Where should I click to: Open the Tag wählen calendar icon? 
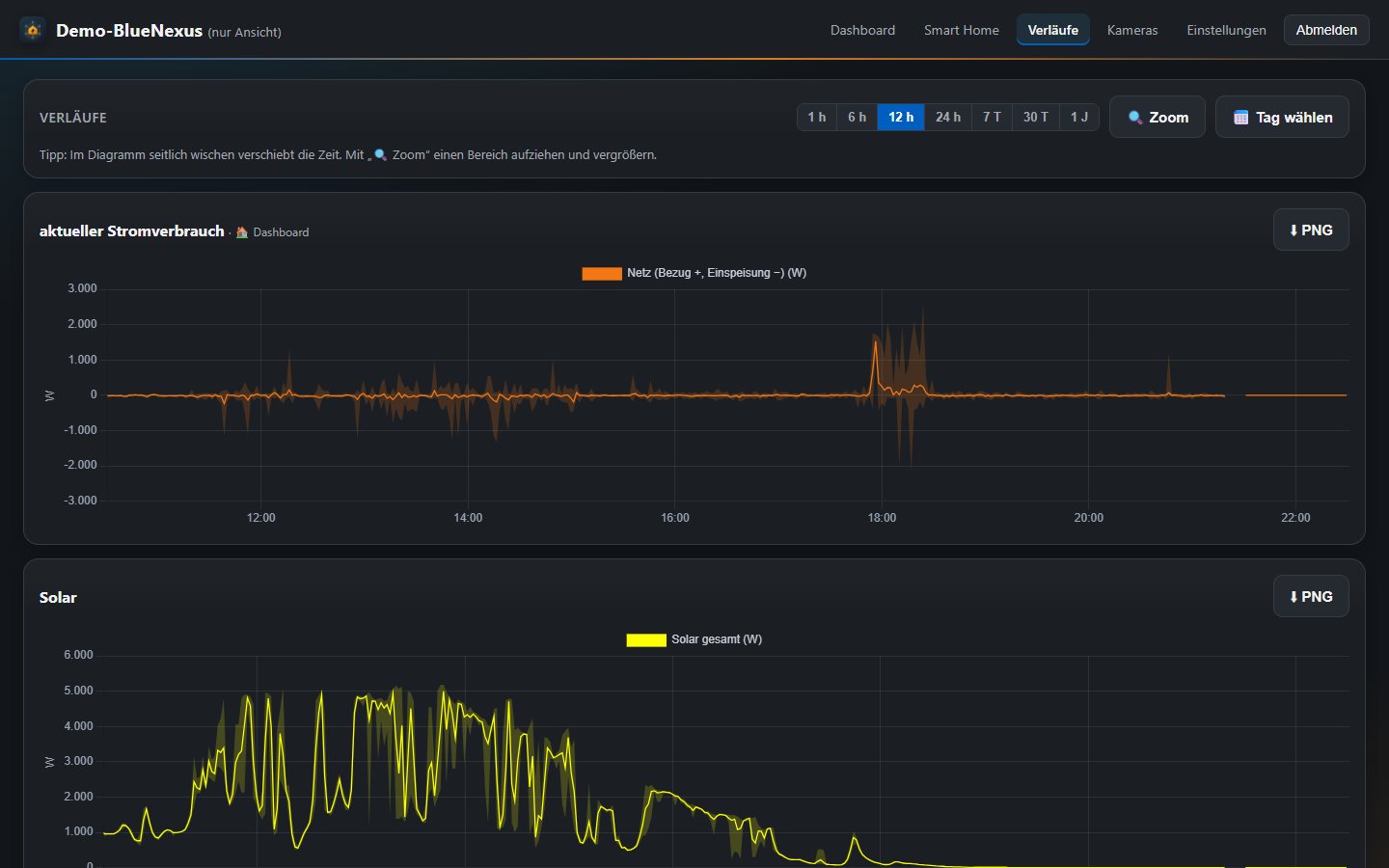(x=1241, y=118)
